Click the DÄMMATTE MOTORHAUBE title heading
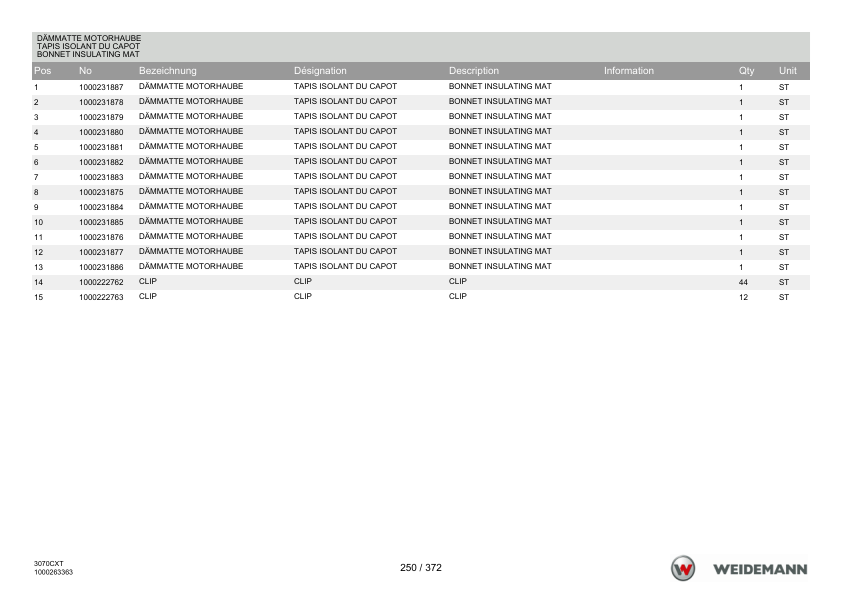The height and width of the screenshot is (595, 842). tap(89, 38)
